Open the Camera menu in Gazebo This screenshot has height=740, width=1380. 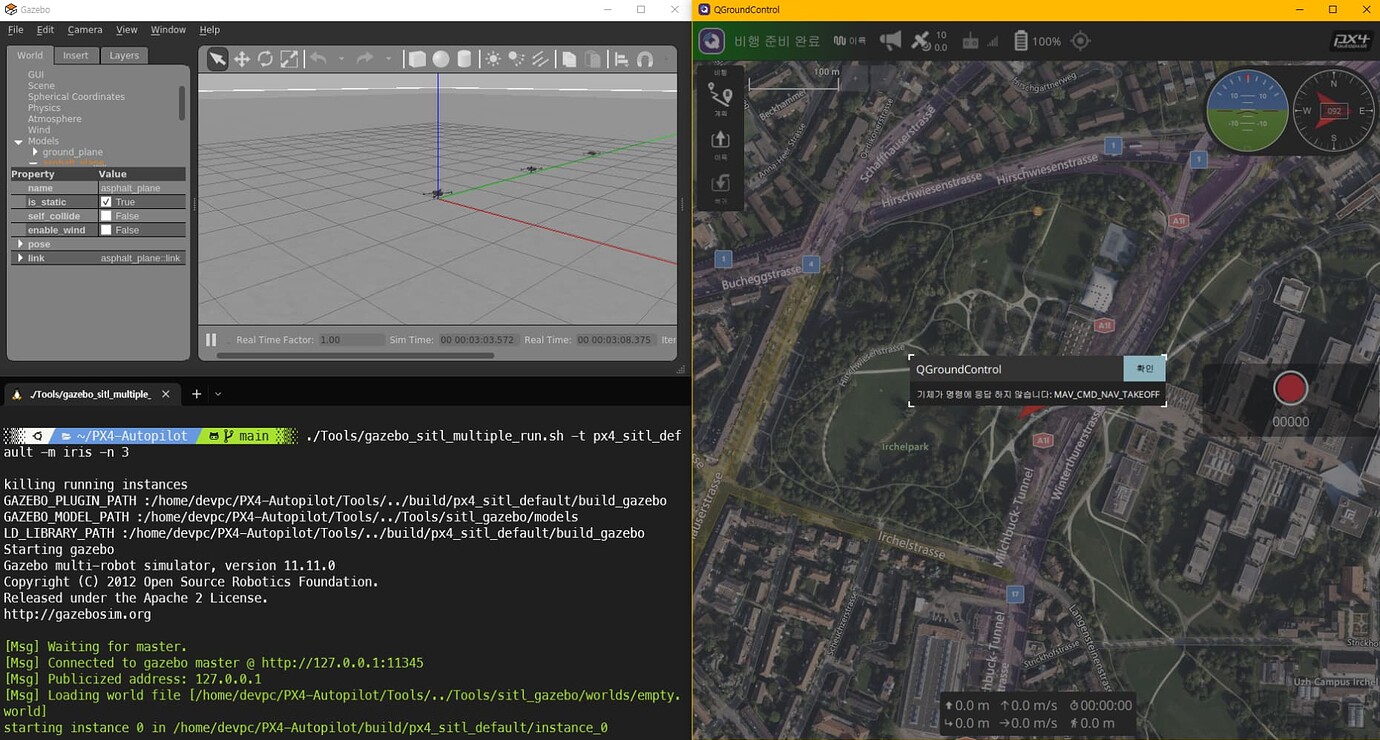click(84, 29)
